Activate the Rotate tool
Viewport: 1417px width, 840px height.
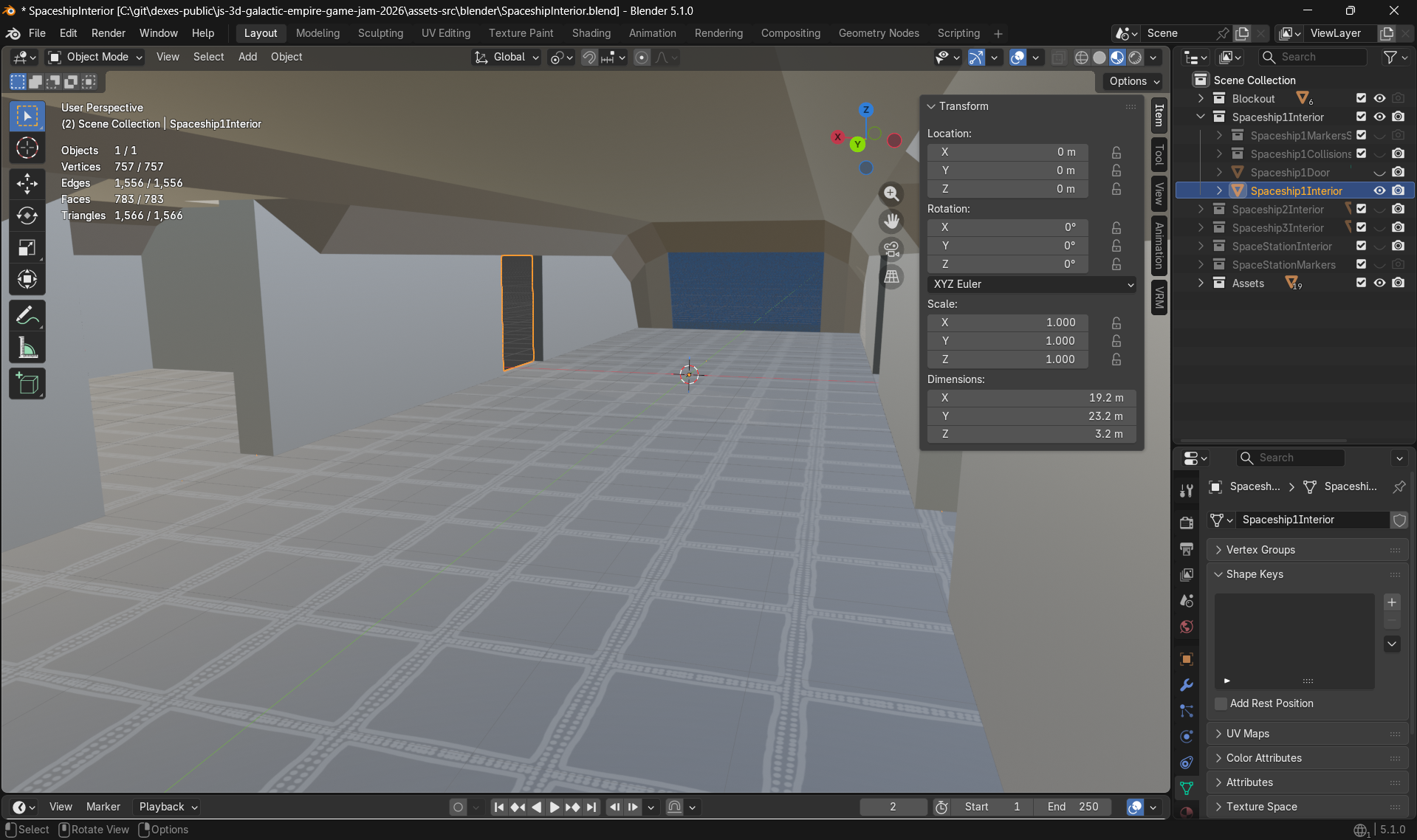point(27,216)
